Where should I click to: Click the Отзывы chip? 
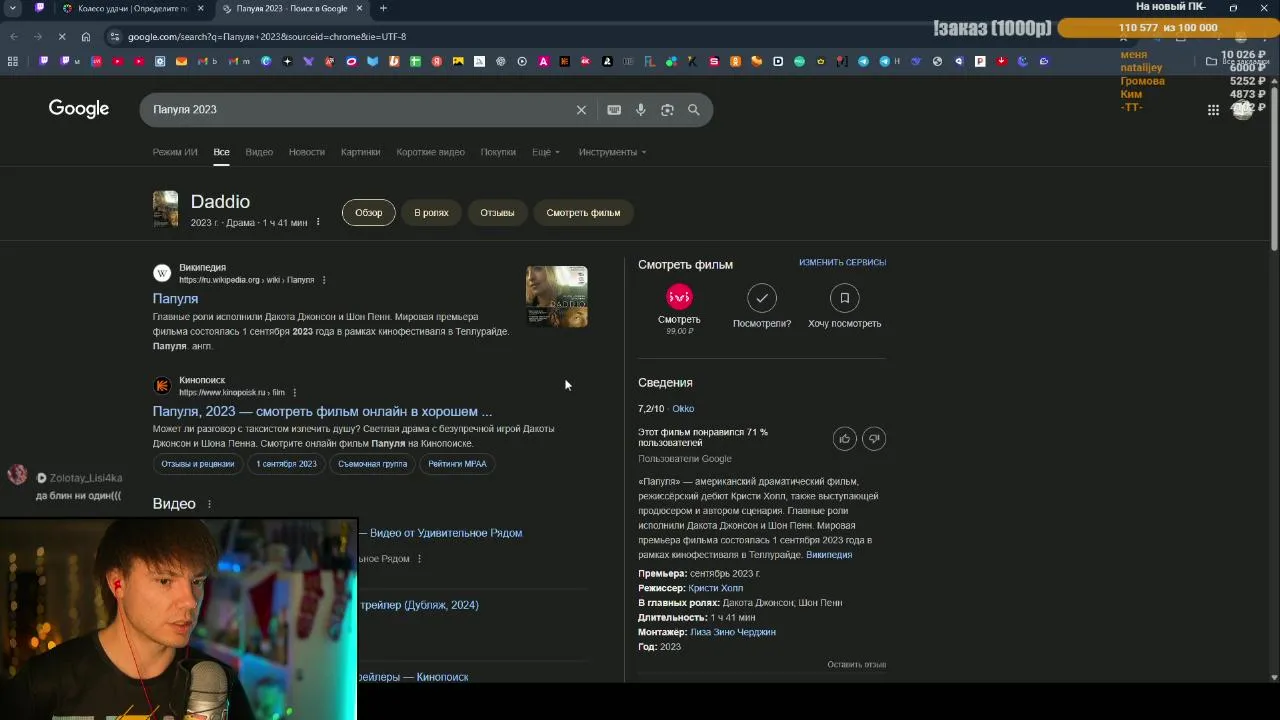coord(497,212)
